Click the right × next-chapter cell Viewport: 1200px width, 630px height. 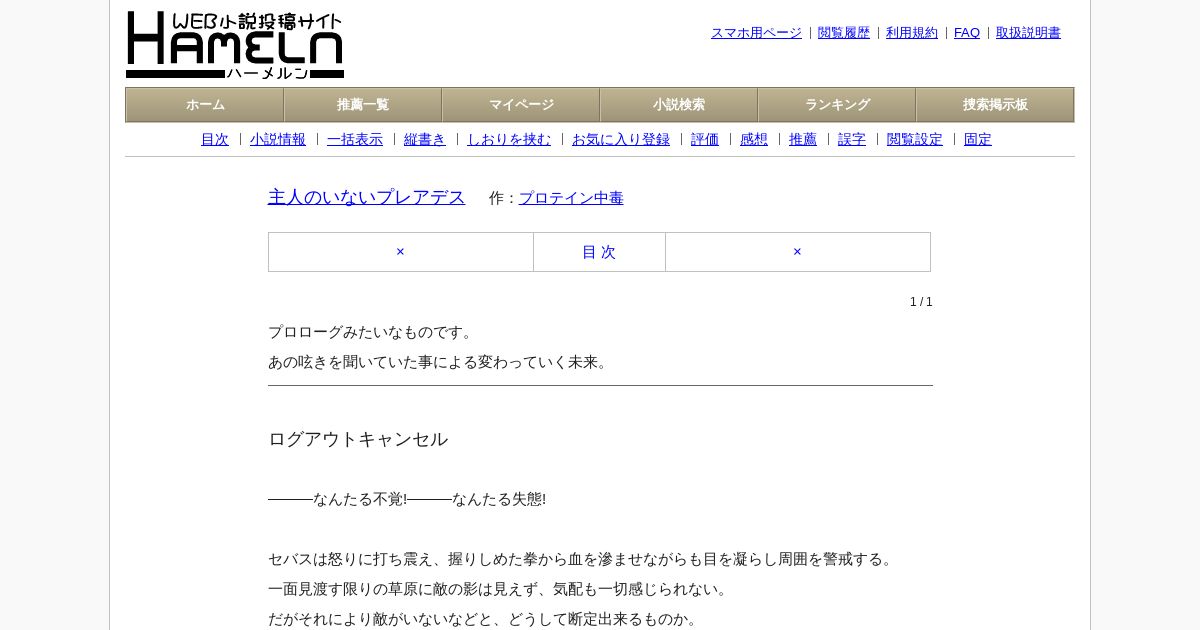click(798, 252)
